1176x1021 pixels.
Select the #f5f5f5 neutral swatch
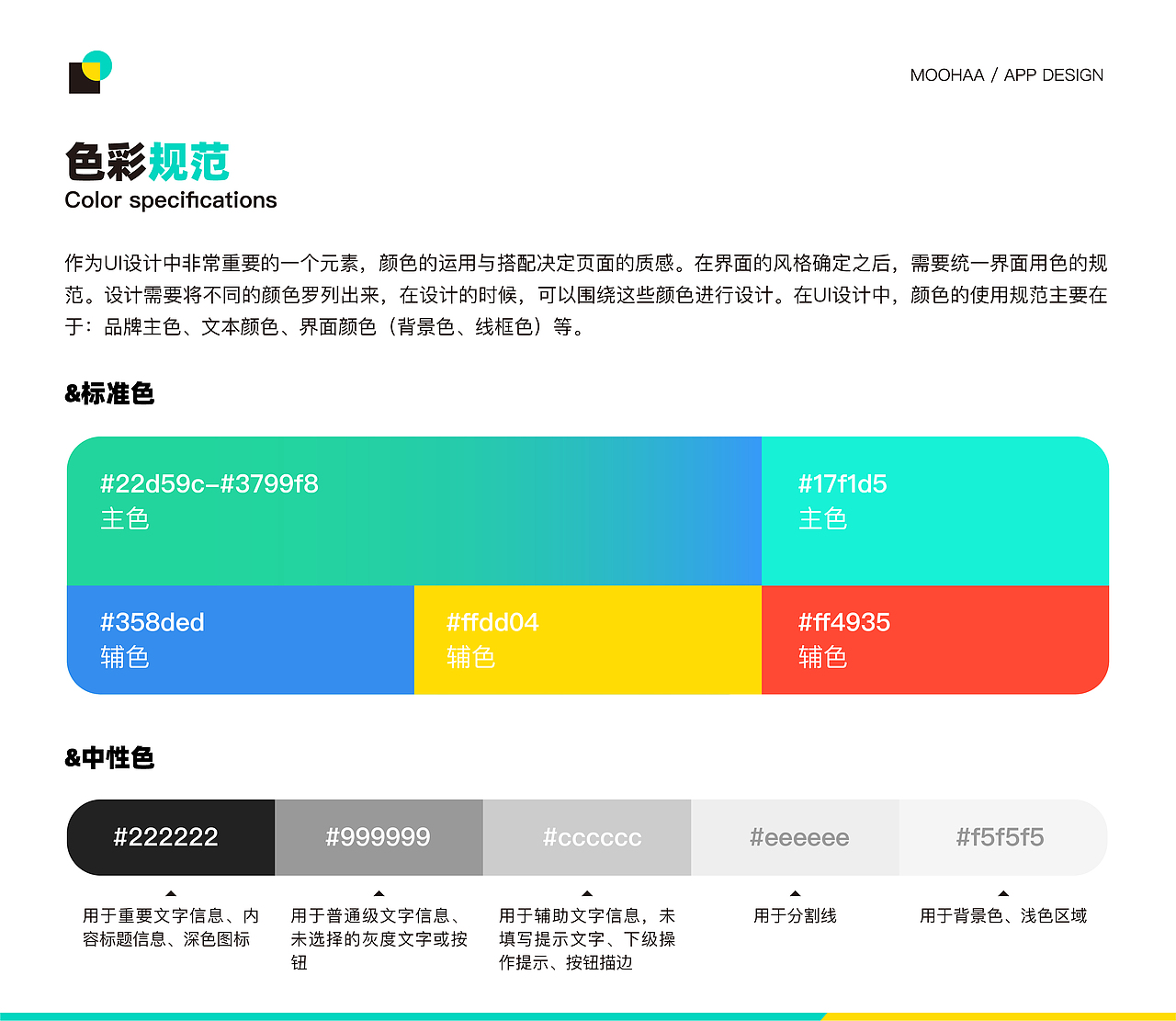(x=1003, y=837)
